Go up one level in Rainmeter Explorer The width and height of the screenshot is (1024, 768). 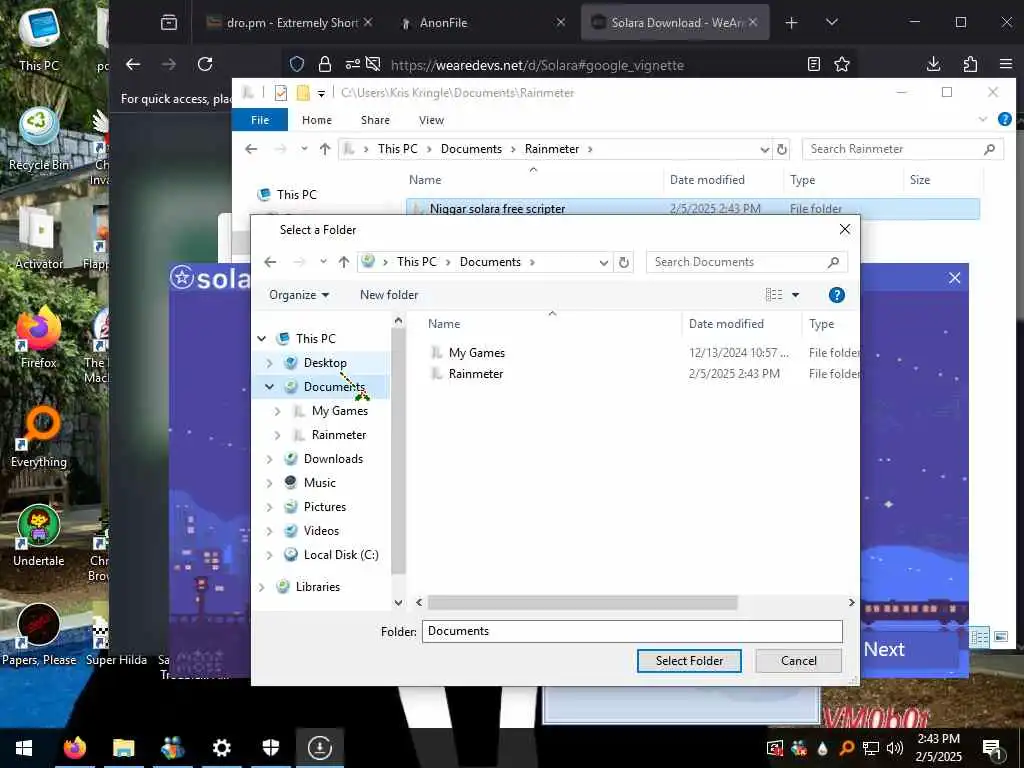tap(325, 149)
